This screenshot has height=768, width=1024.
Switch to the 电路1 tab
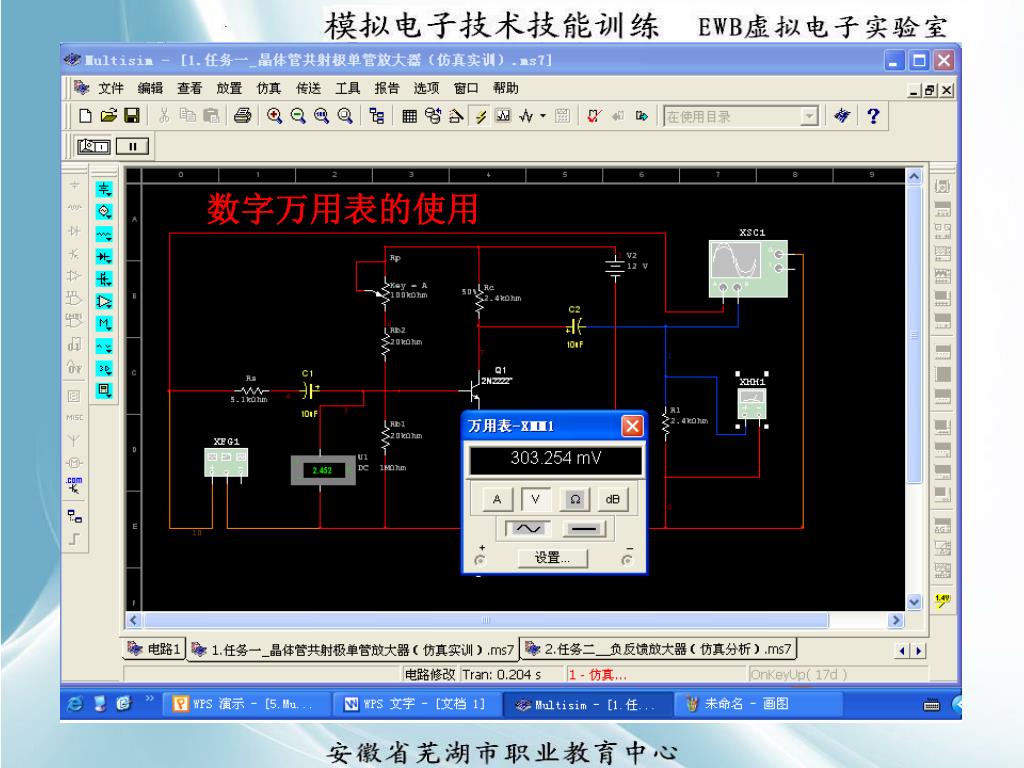coord(154,649)
